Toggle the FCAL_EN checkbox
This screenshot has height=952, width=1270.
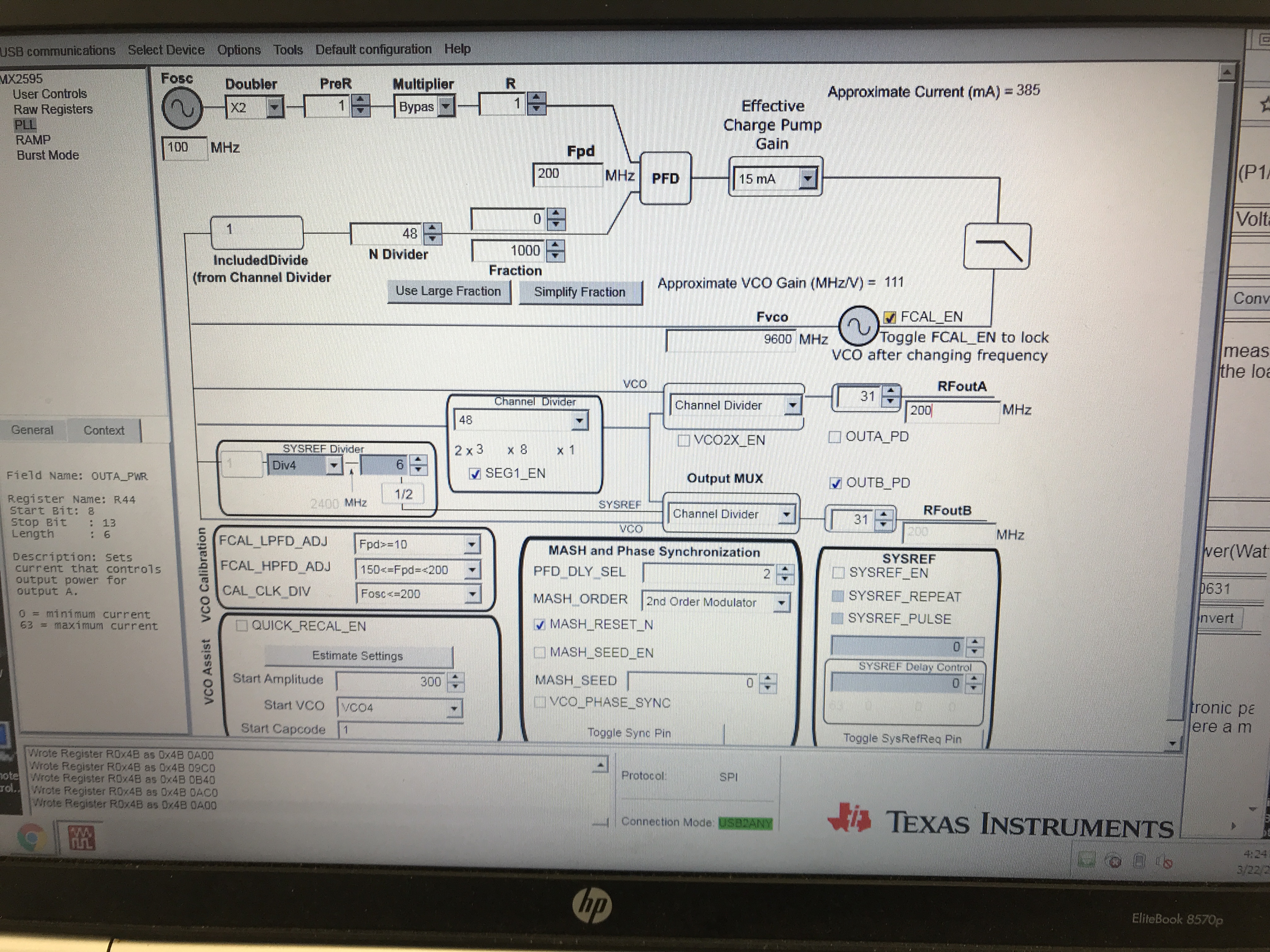889,317
